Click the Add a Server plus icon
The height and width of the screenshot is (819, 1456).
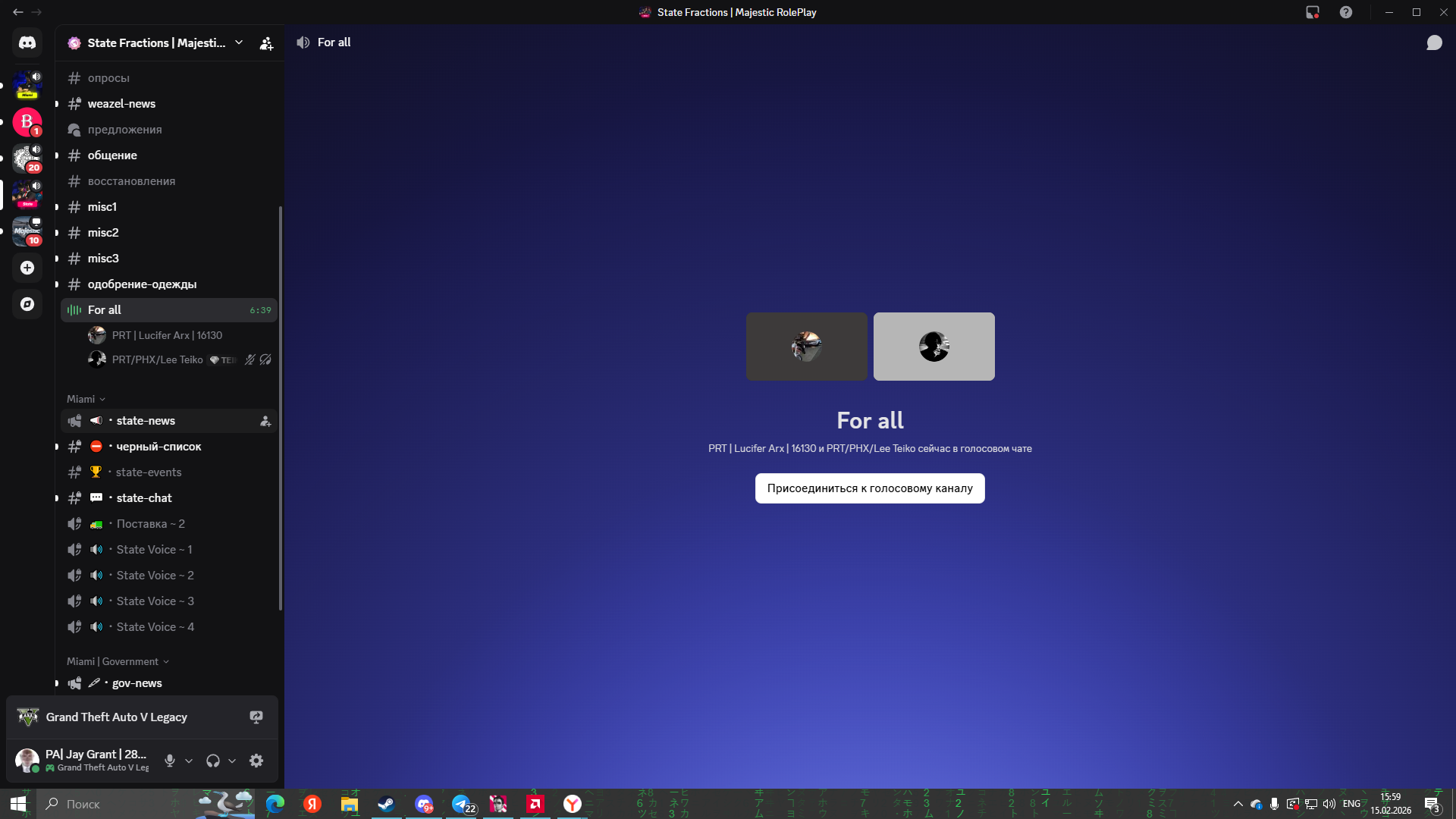pos(27,268)
